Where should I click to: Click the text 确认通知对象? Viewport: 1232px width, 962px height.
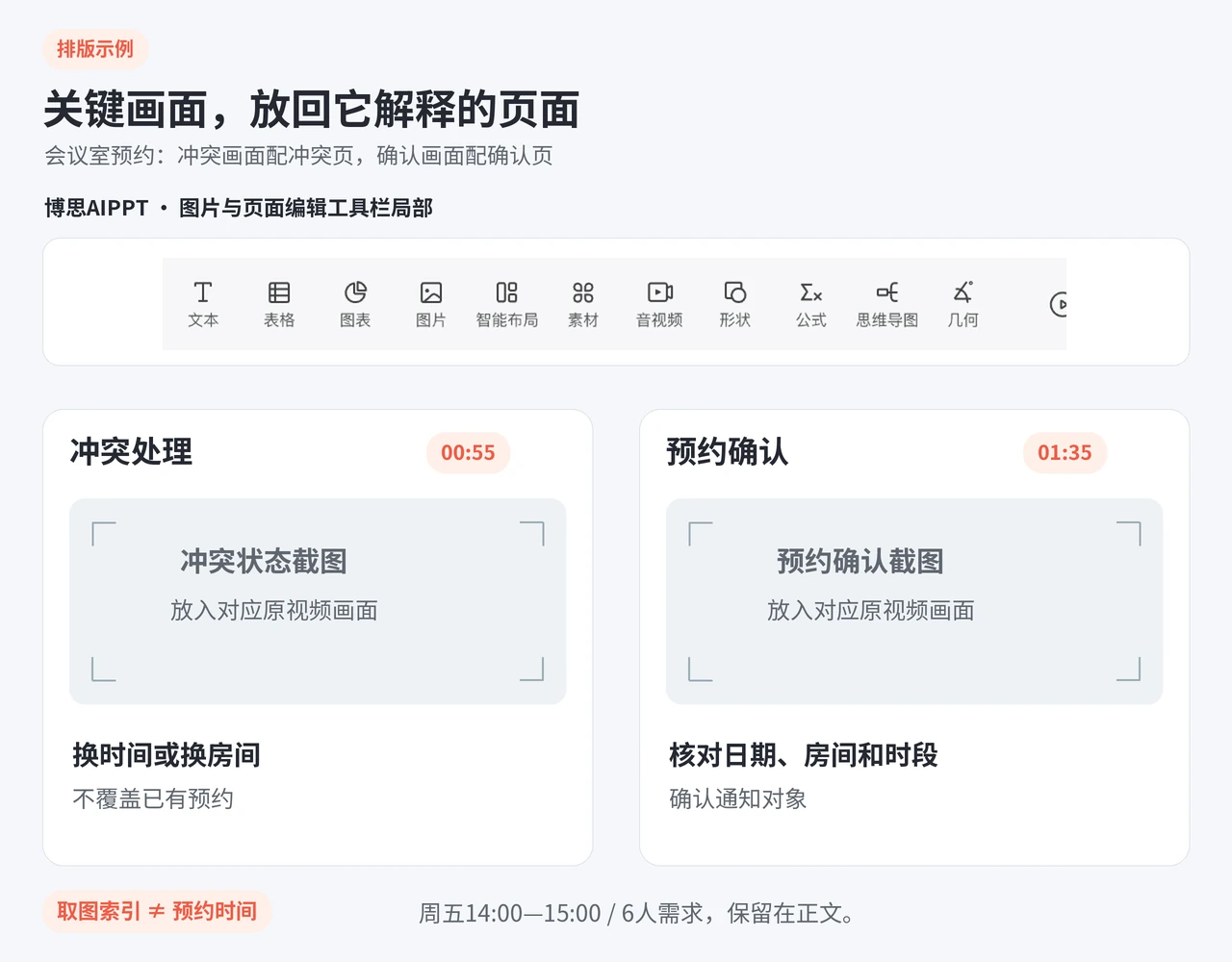pos(738,799)
